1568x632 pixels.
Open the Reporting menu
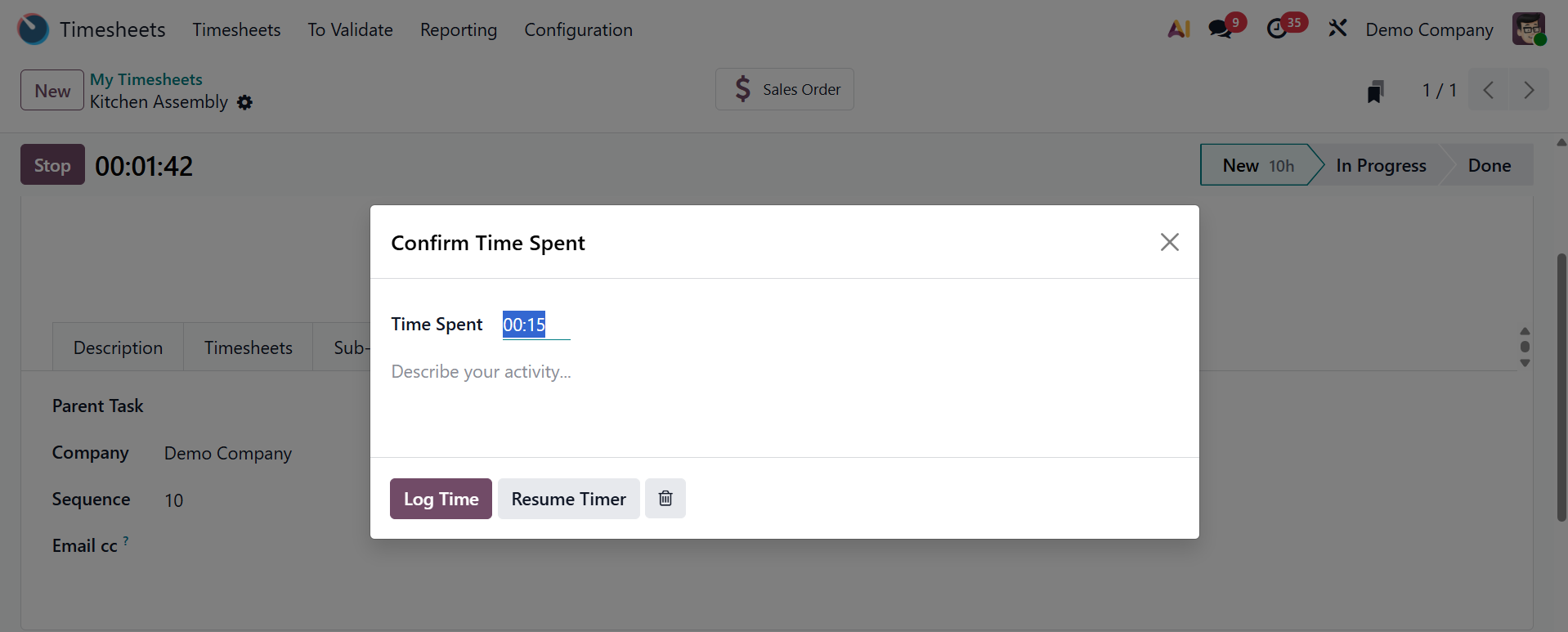click(459, 30)
